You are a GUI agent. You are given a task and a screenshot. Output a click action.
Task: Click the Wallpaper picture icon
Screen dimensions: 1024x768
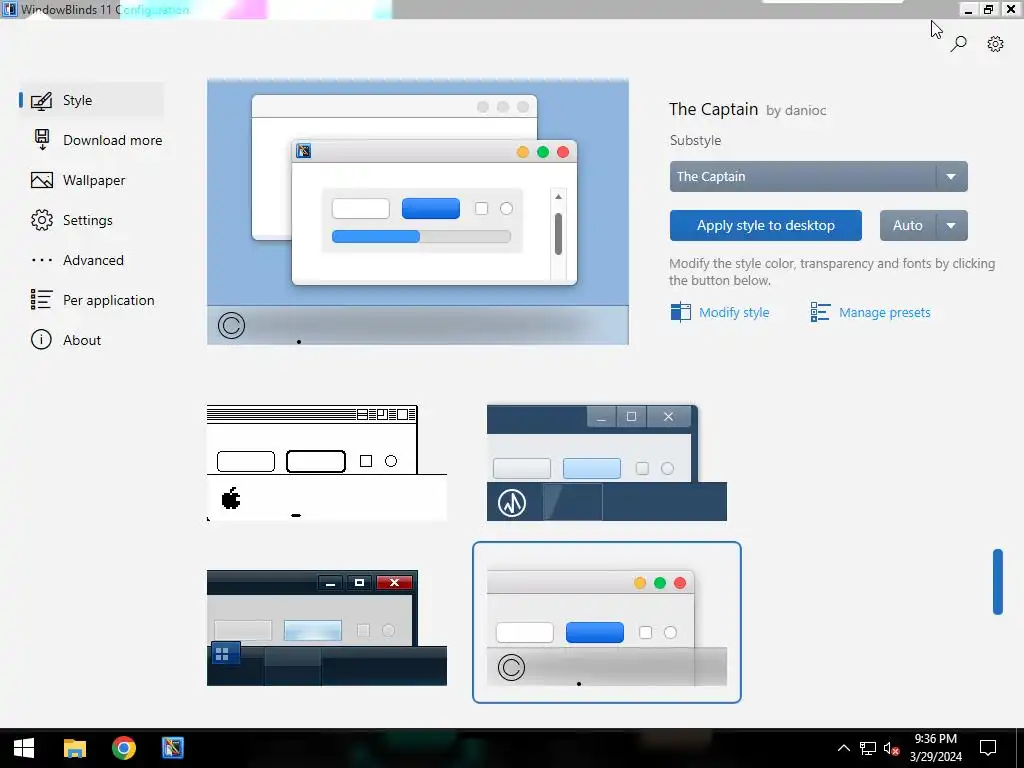[42, 180]
